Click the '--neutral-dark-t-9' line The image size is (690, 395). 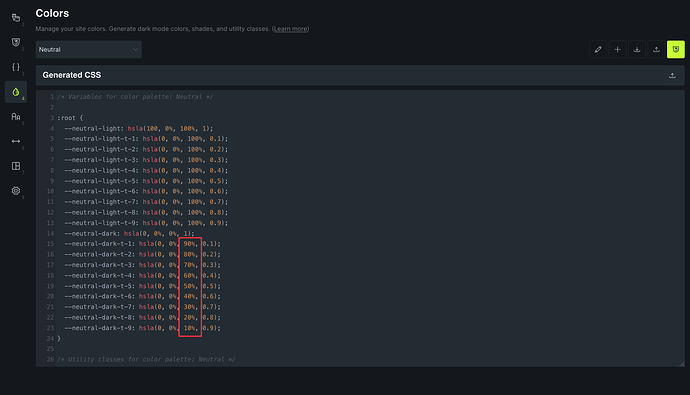tap(143, 328)
